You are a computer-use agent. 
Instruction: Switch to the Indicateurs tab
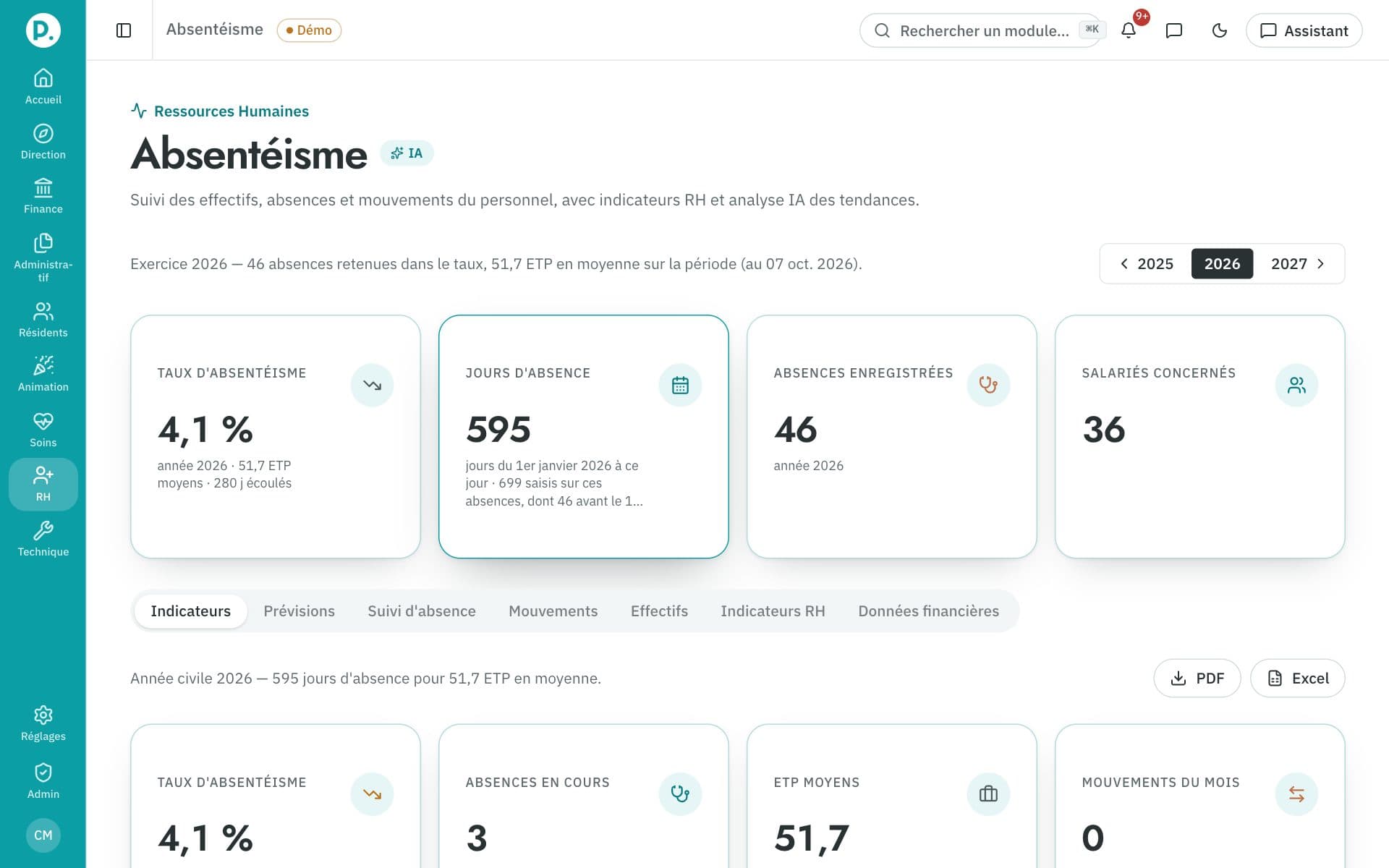click(x=190, y=611)
